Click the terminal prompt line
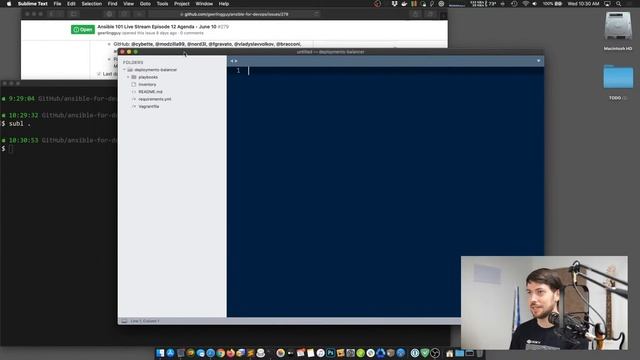Viewport: 640px width, 360px height. (x=59, y=149)
